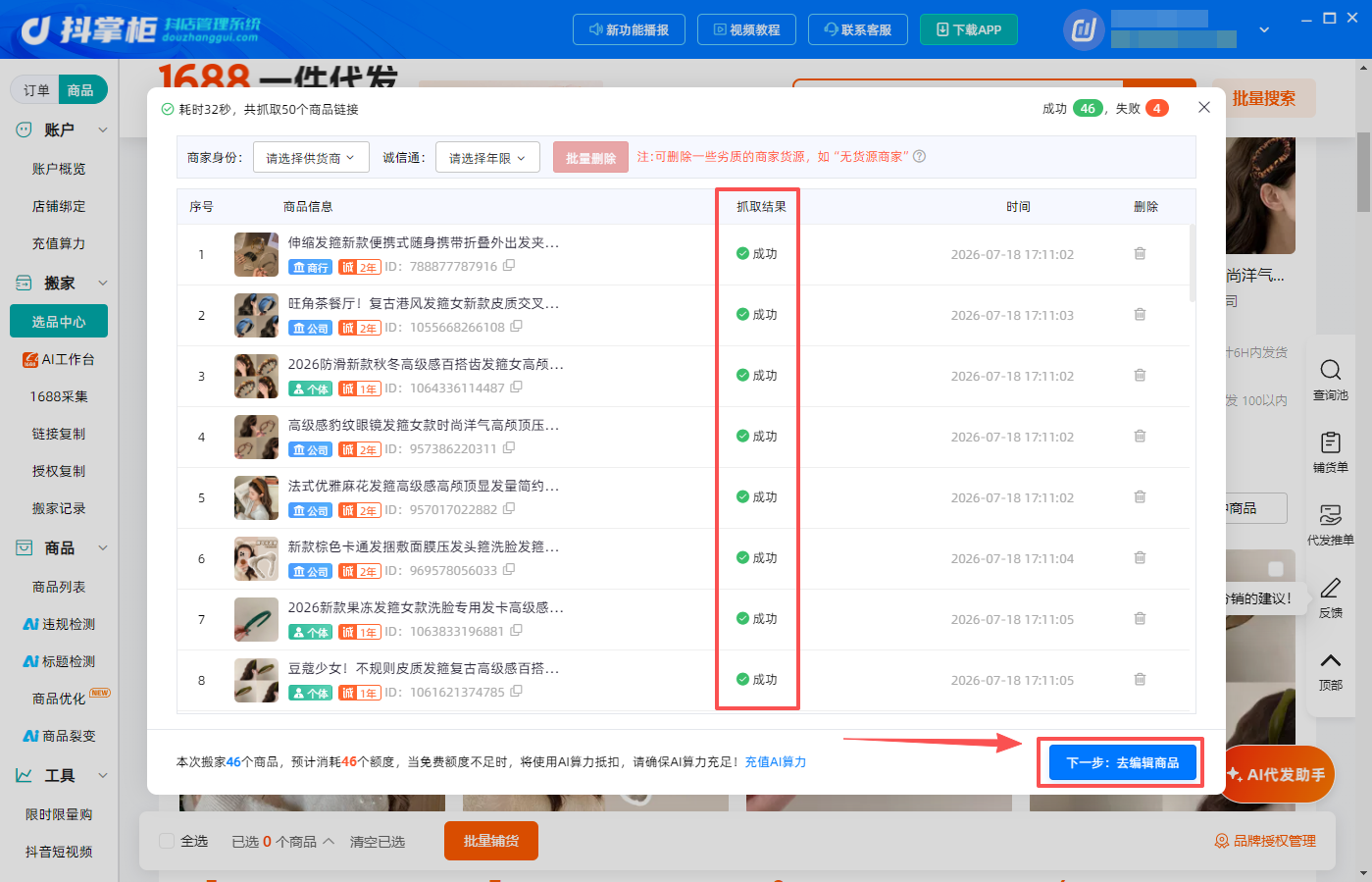Open 充值算力 in sidebar

[59, 243]
